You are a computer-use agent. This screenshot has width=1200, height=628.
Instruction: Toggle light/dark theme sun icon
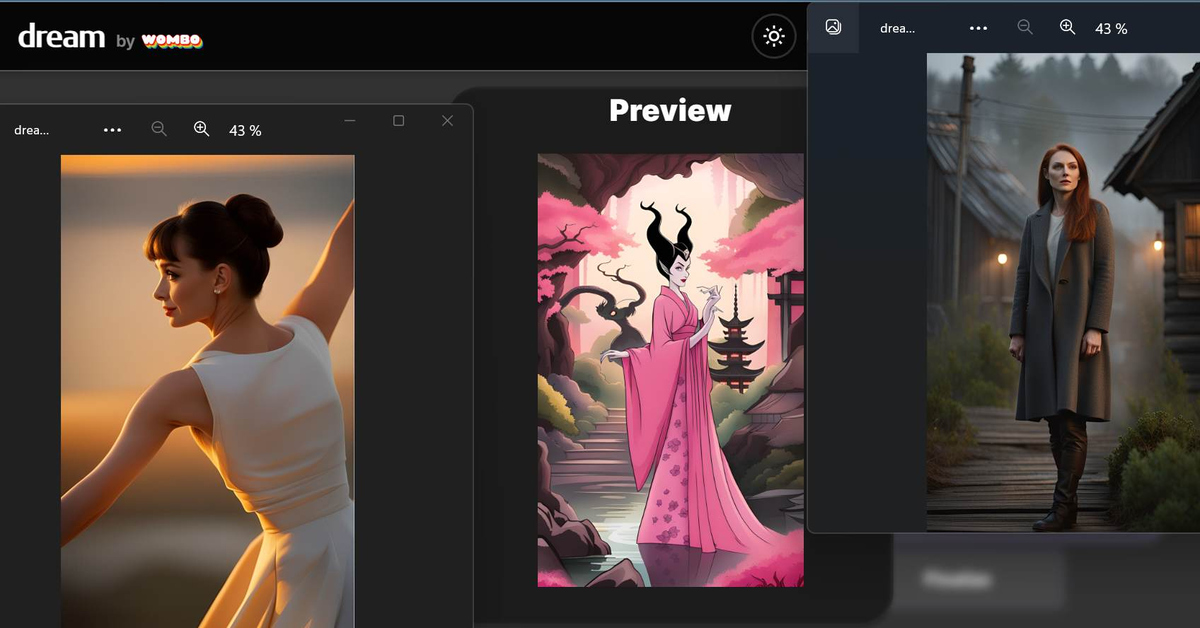pyautogui.click(x=773, y=37)
